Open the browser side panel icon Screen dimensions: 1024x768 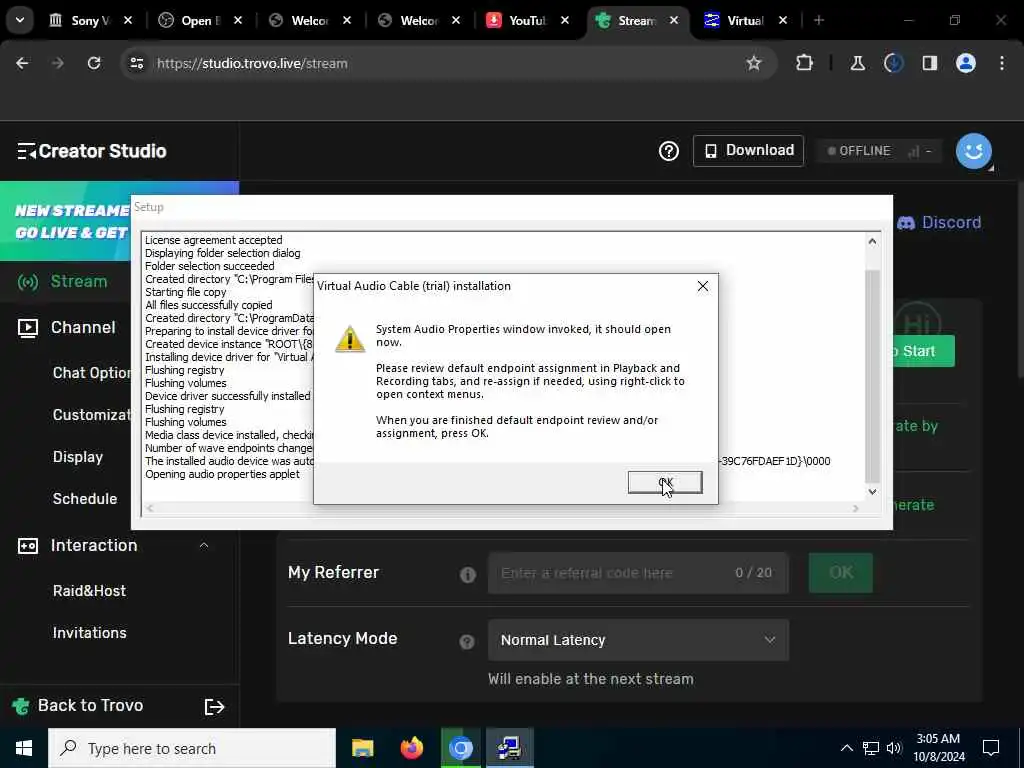pos(929,63)
